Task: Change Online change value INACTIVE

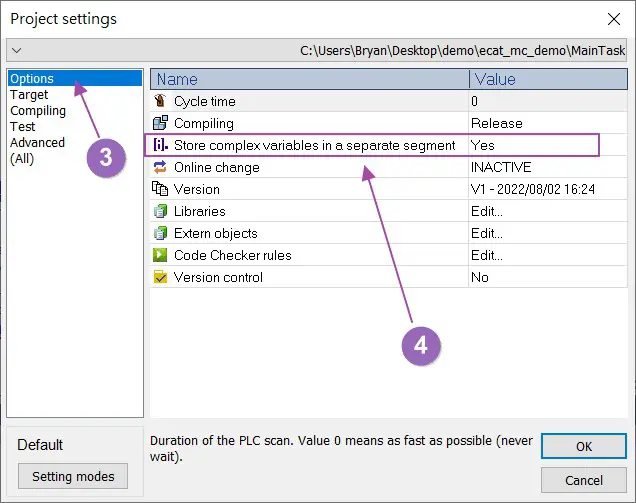Action: tap(501, 167)
